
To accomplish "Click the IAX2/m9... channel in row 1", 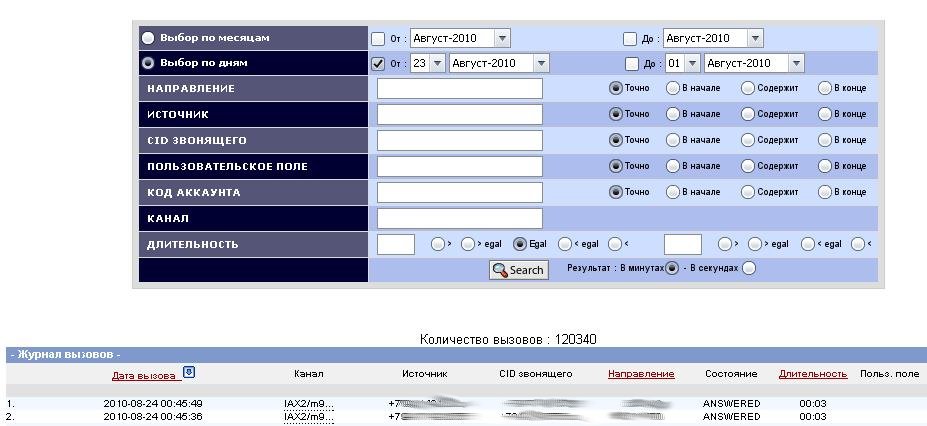I will [x=308, y=404].
